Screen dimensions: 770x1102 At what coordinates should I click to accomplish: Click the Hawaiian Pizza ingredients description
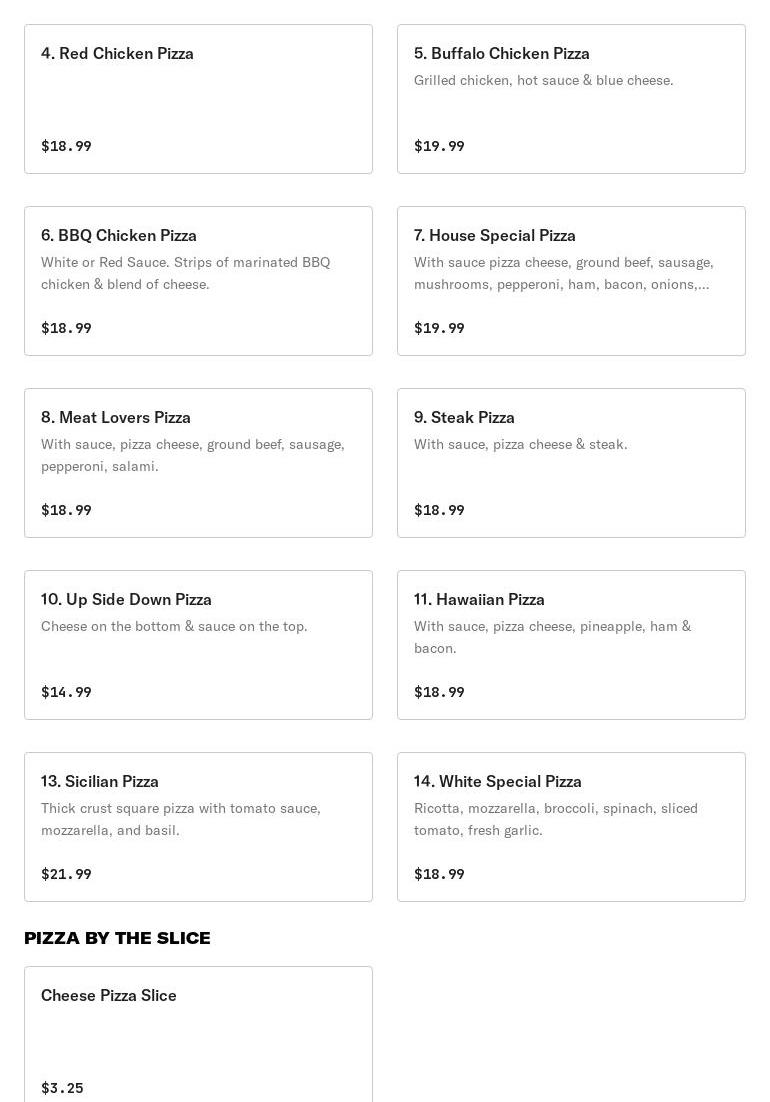point(553,637)
